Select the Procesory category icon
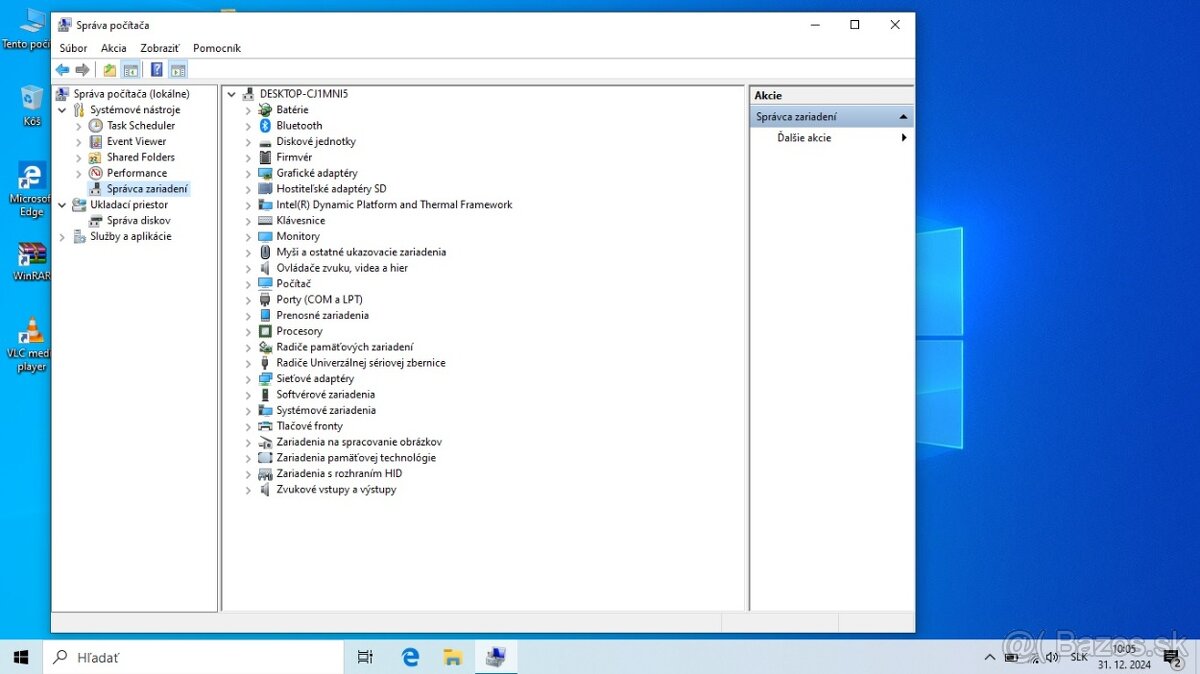This screenshot has width=1200, height=674. pyautogui.click(x=264, y=330)
